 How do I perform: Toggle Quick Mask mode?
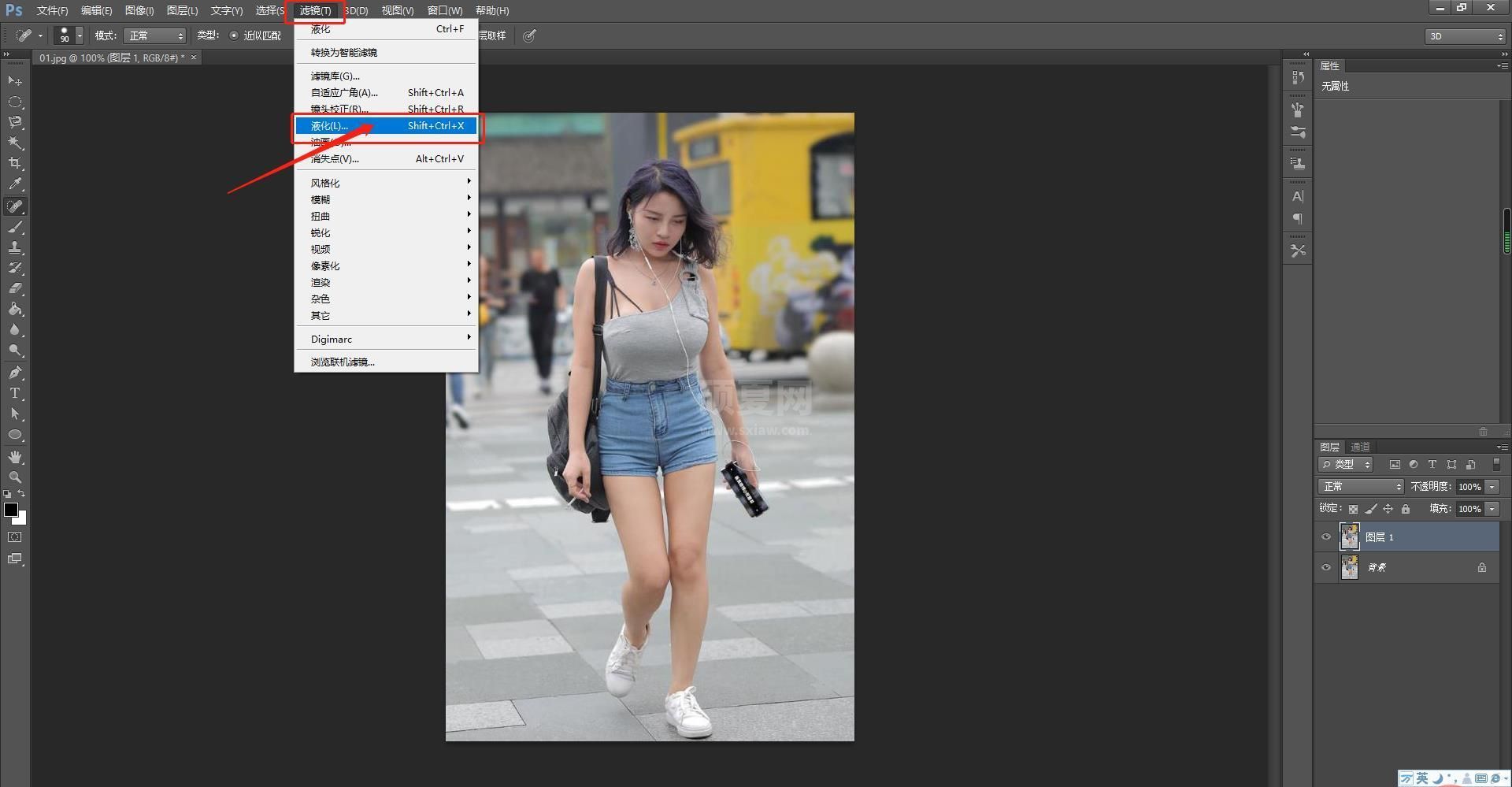pyautogui.click(x=15, y=537)
